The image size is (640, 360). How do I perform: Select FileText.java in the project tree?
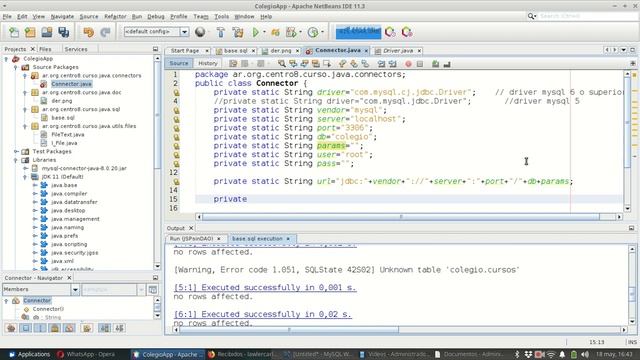point(68,135)
